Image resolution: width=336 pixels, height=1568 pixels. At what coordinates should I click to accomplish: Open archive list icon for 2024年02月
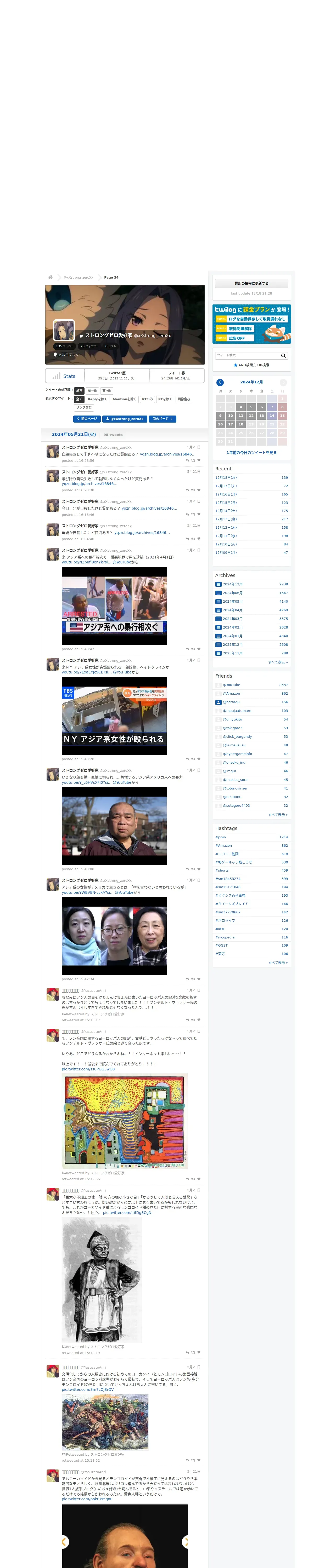tap(218, 627)
